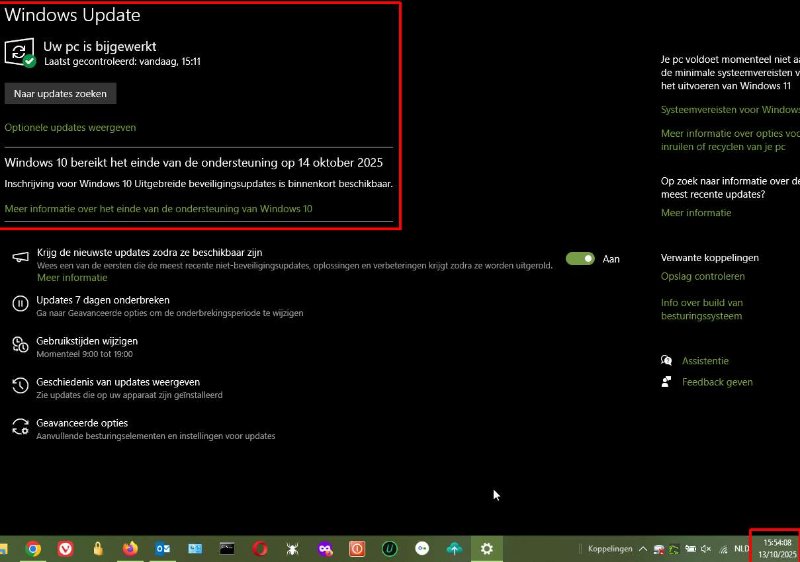Viewport: 800px width, 562px height.
Task: Click Meer informatie under newest updates option
Action: point(72,277)
